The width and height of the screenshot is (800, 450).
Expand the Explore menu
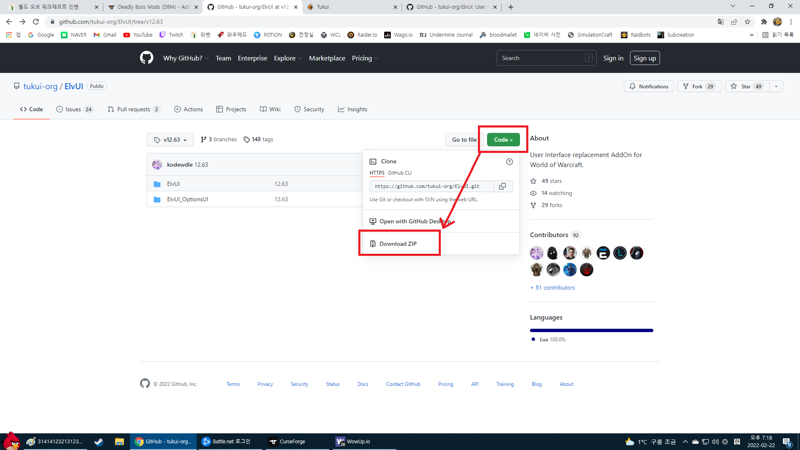(x=288, y=58)
